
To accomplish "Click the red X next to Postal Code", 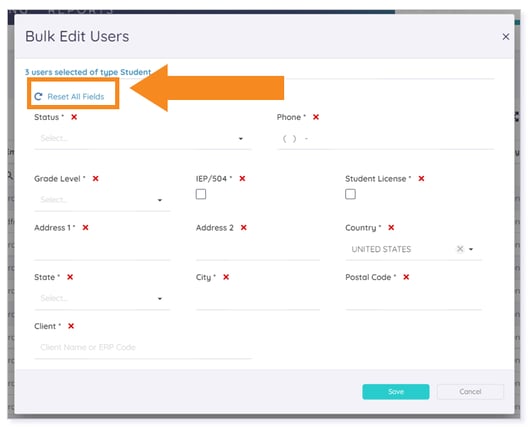I will point(406,277).
